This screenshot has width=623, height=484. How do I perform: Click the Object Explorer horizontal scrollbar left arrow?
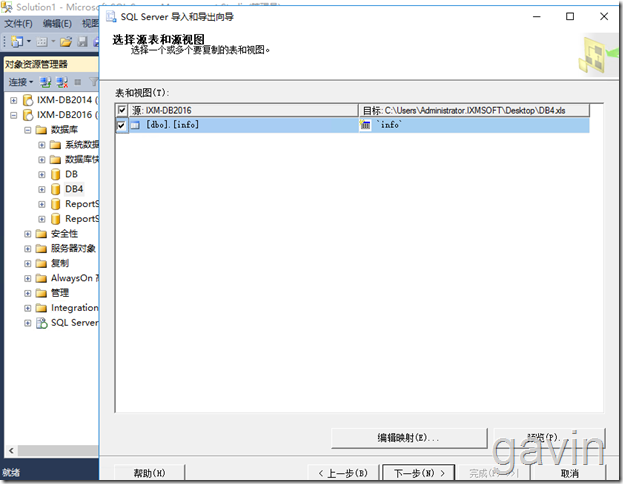point(11,451)
